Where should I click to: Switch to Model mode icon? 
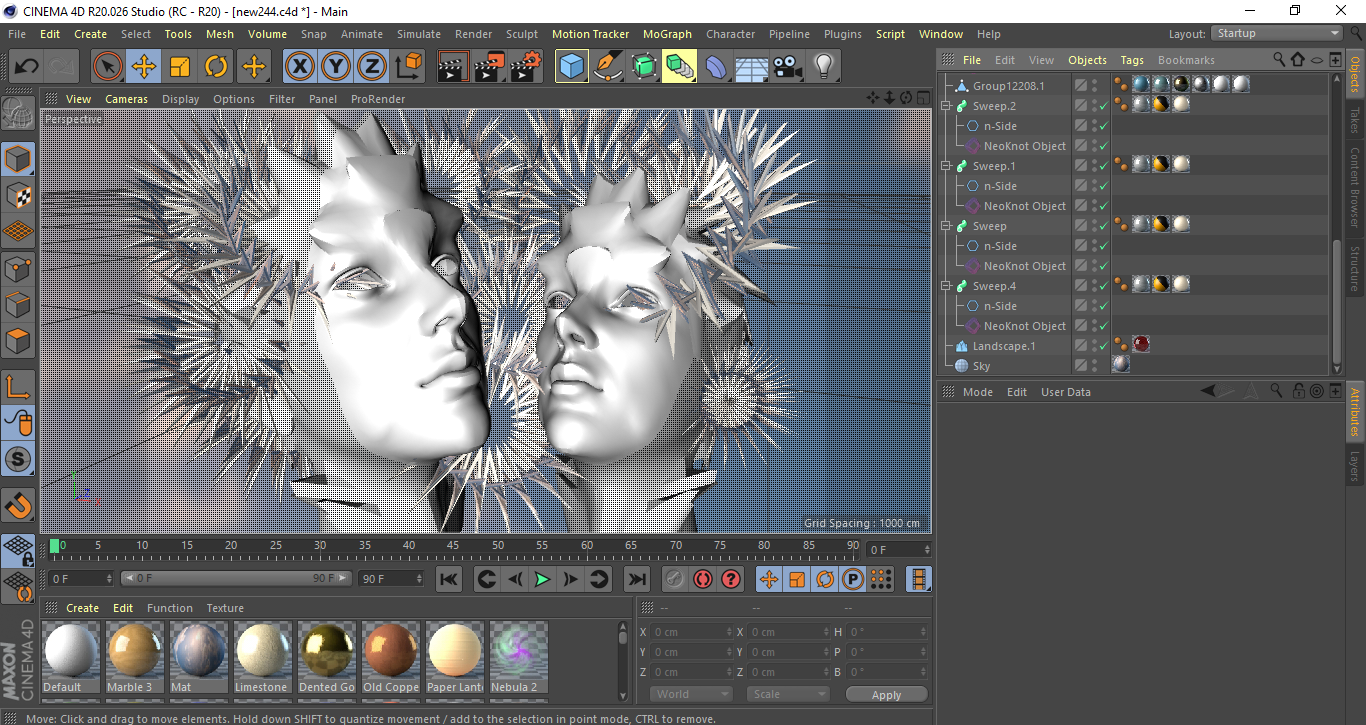tap(18, 159)
